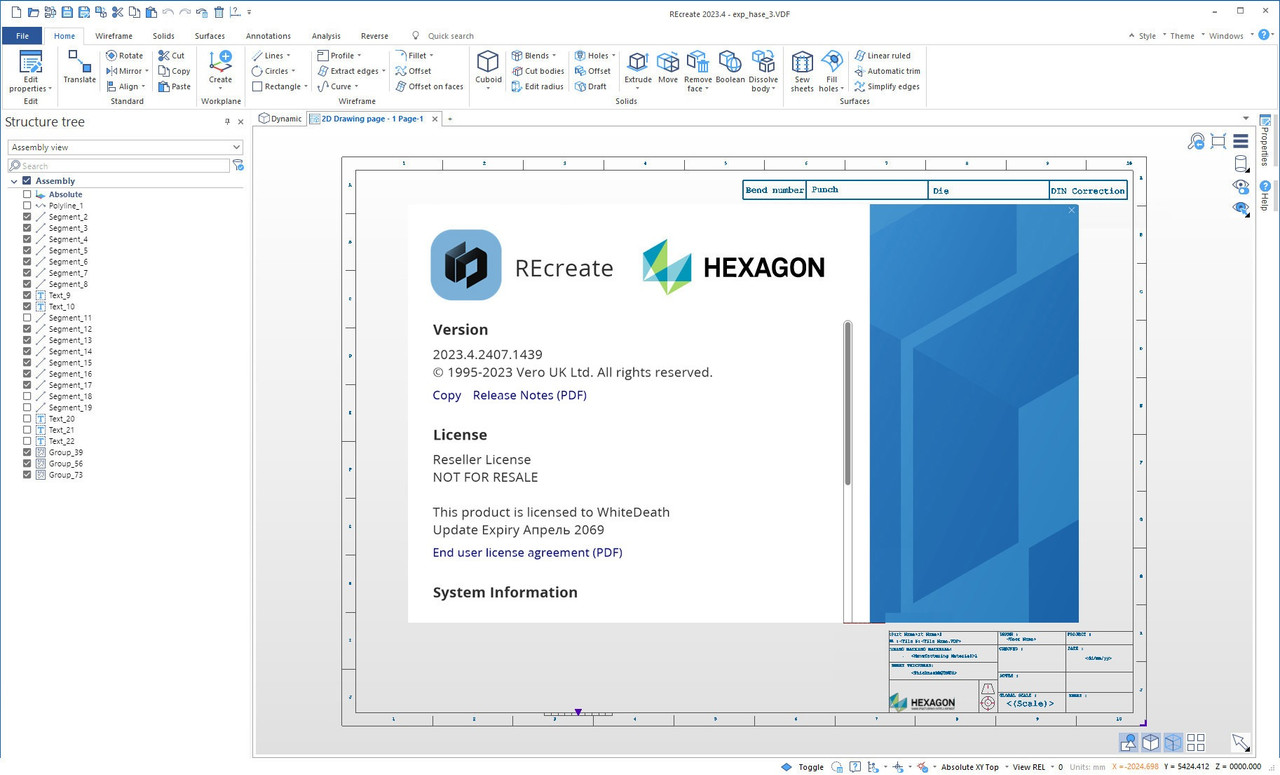Click the structure tree Search field
1280x775 pixels.
pyautogui.click(x=118, y=166)
